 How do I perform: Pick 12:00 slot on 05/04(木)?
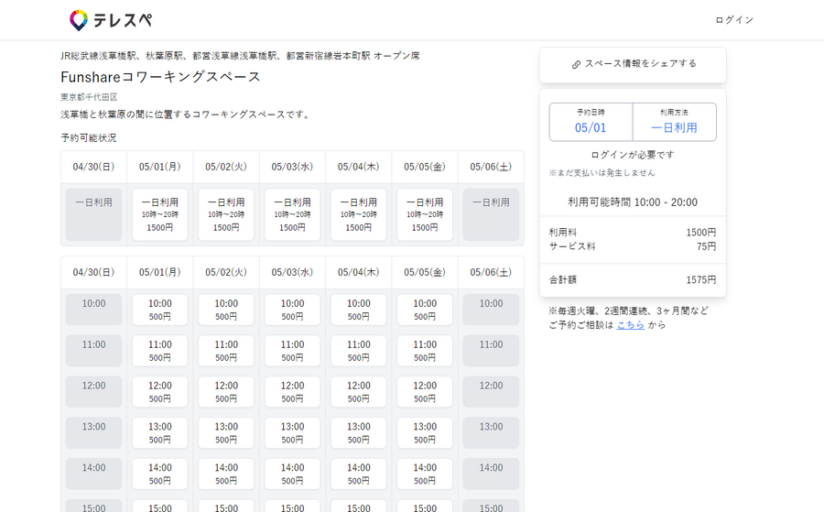coord(358,392)
